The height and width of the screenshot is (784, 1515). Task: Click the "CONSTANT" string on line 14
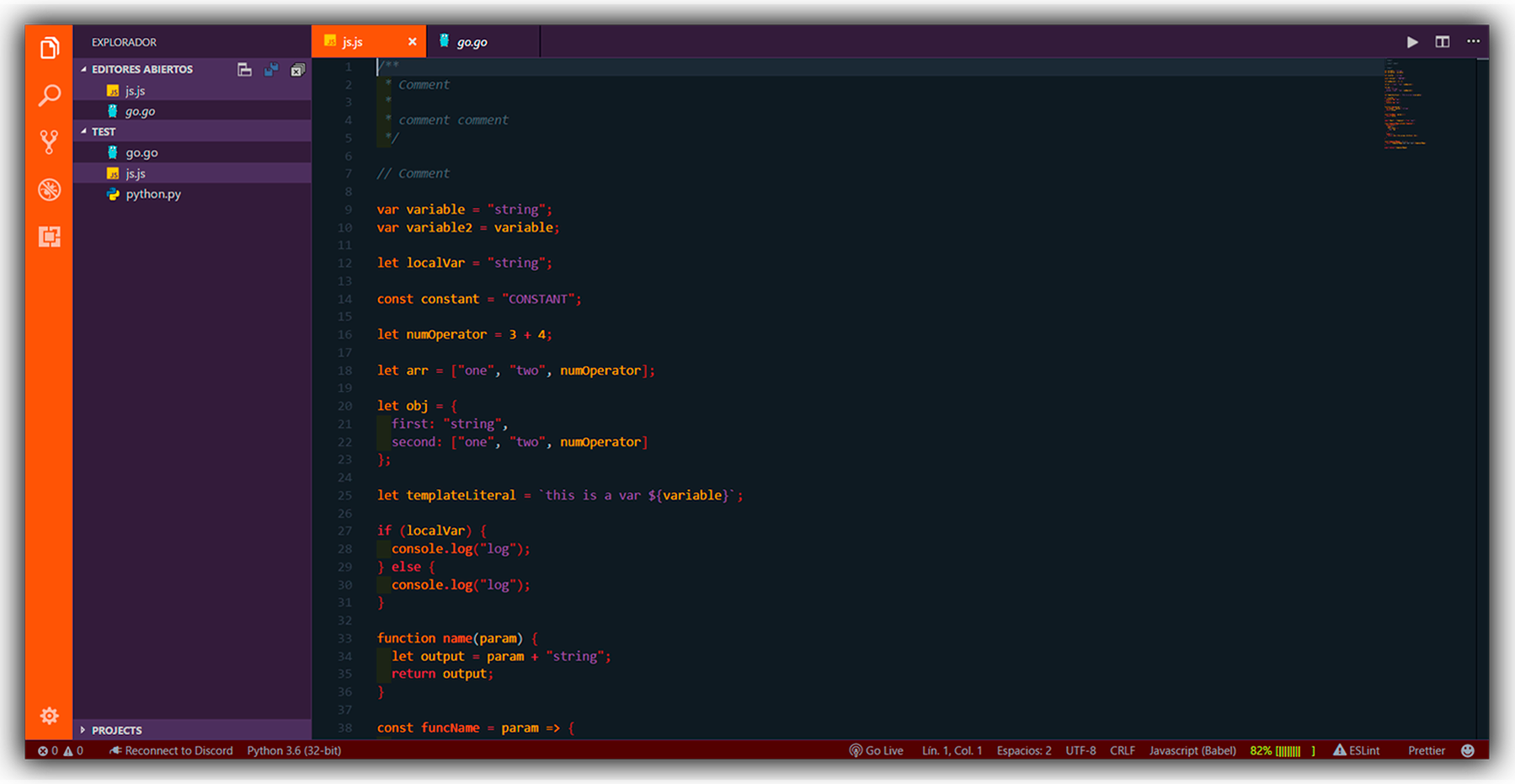coord(538,299)
